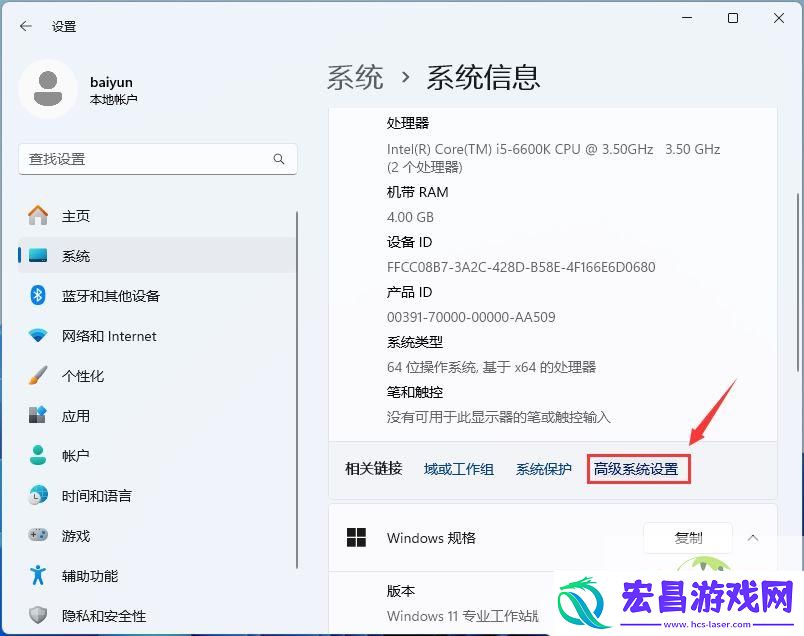
Task: Click the 系统 monitor icon in sidebar
Action: [38, 255]
